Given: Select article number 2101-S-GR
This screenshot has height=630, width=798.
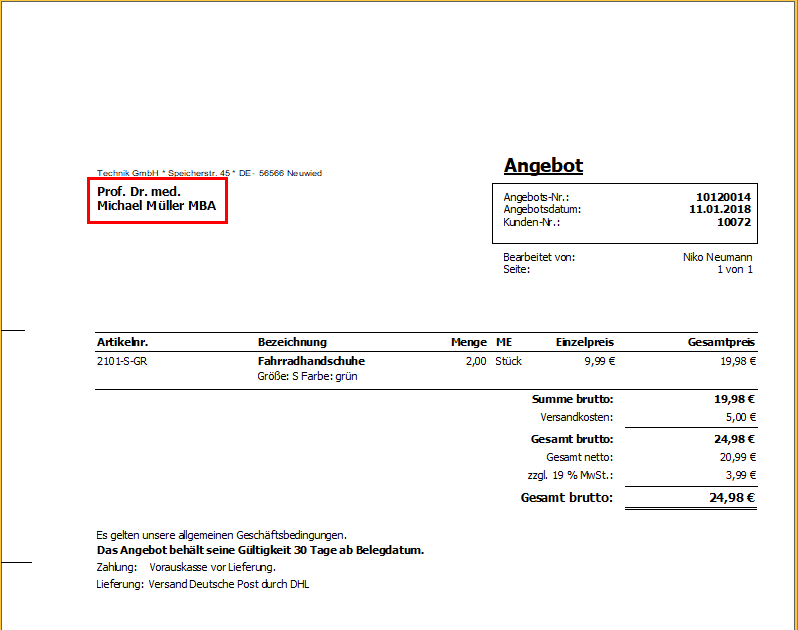Looking at the screenshot, I should [x=122, y=361].
